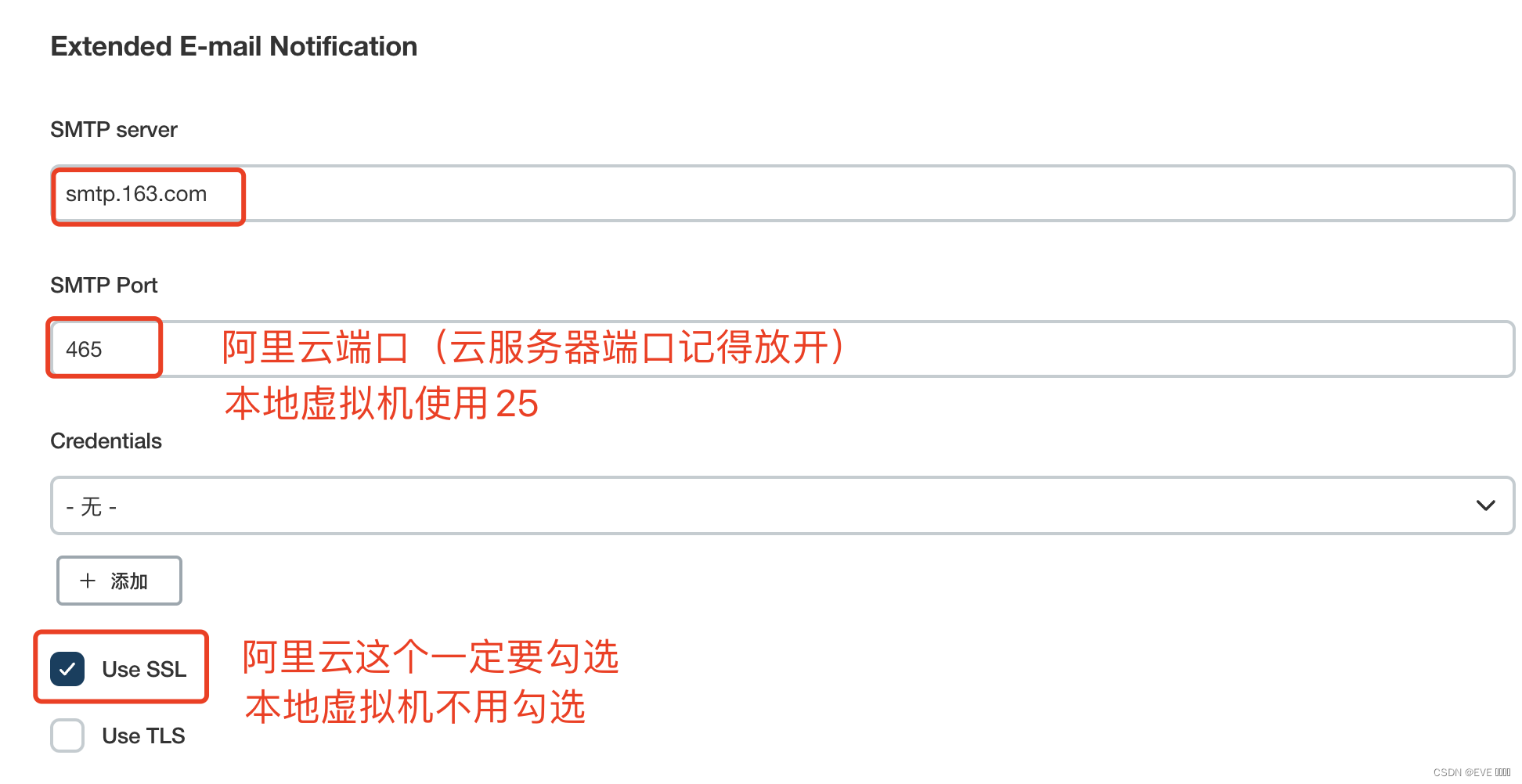Click the Extended E-mail Notification heading
1522x784 pixels.
[x=233, y=45]
